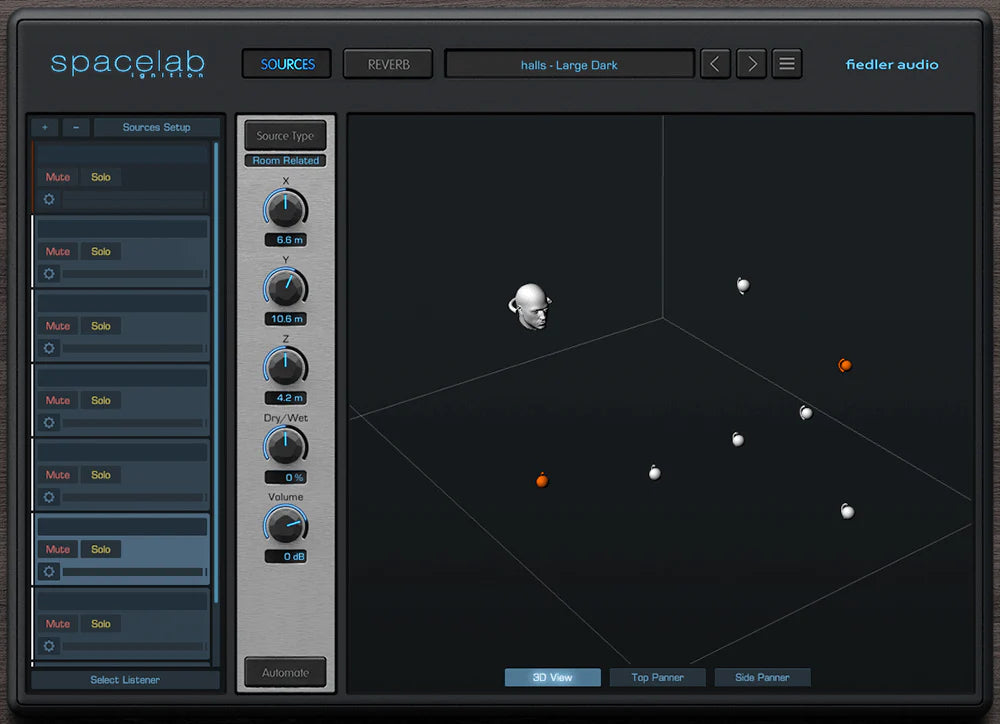This screenshot has width=1000, height=724.
Task: Click the Automate button
Action: coord(285,672)
